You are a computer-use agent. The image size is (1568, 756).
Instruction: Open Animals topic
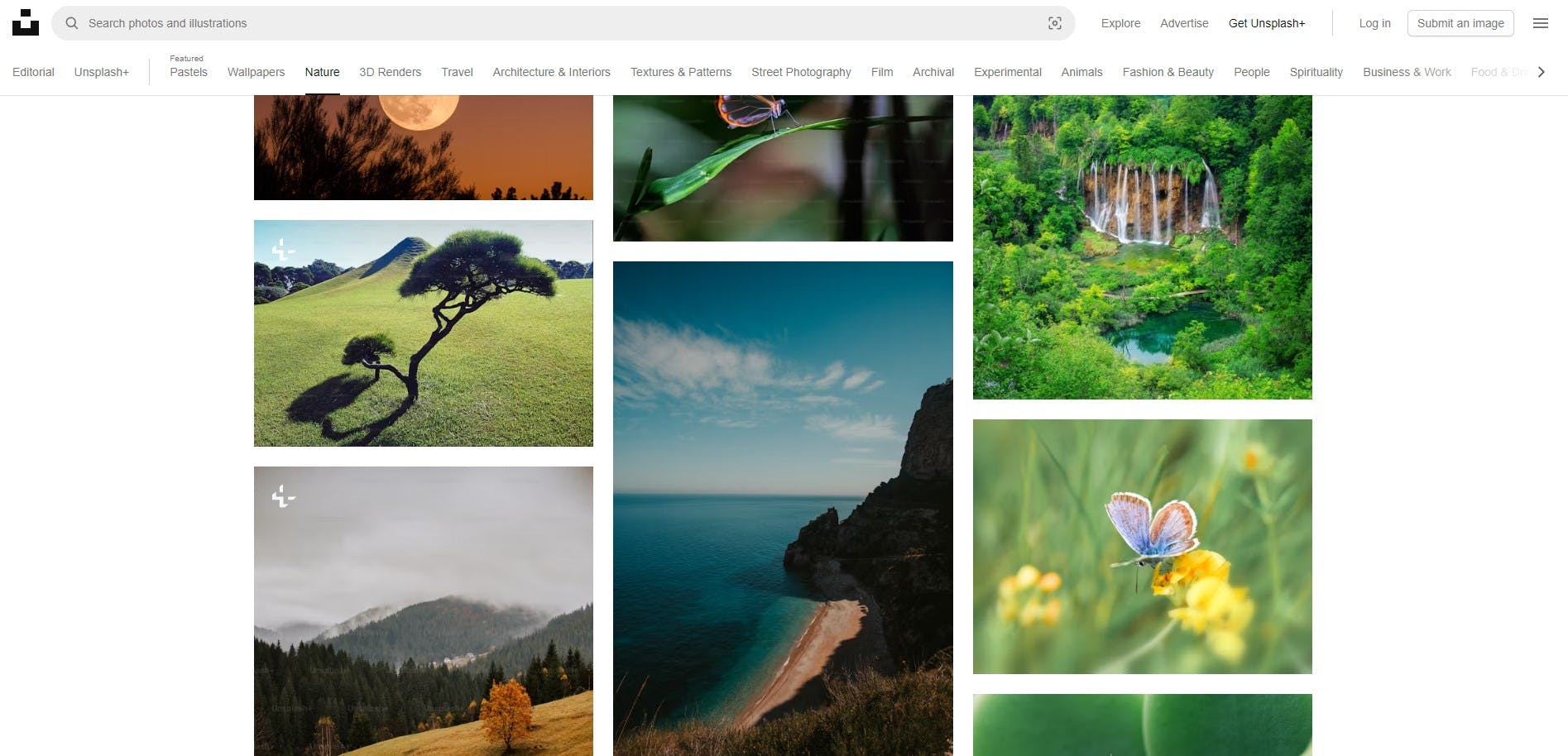pos(1081,72)
